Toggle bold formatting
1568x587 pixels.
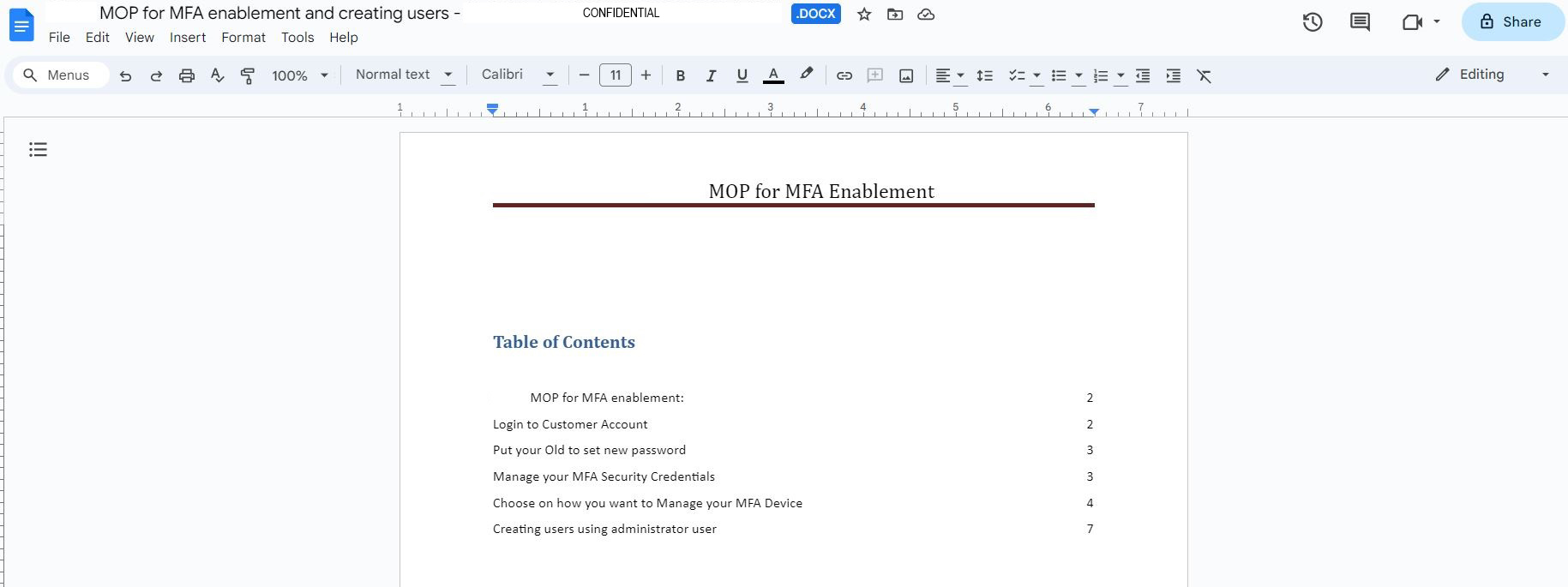(680, 75)
